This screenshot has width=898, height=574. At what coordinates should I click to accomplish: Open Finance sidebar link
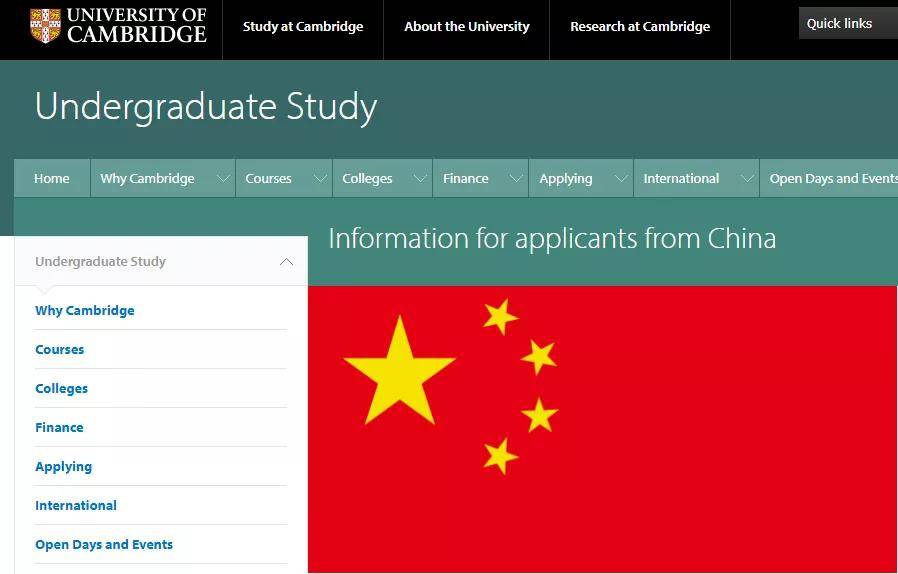pyautogui.click(x=59, y=427)
